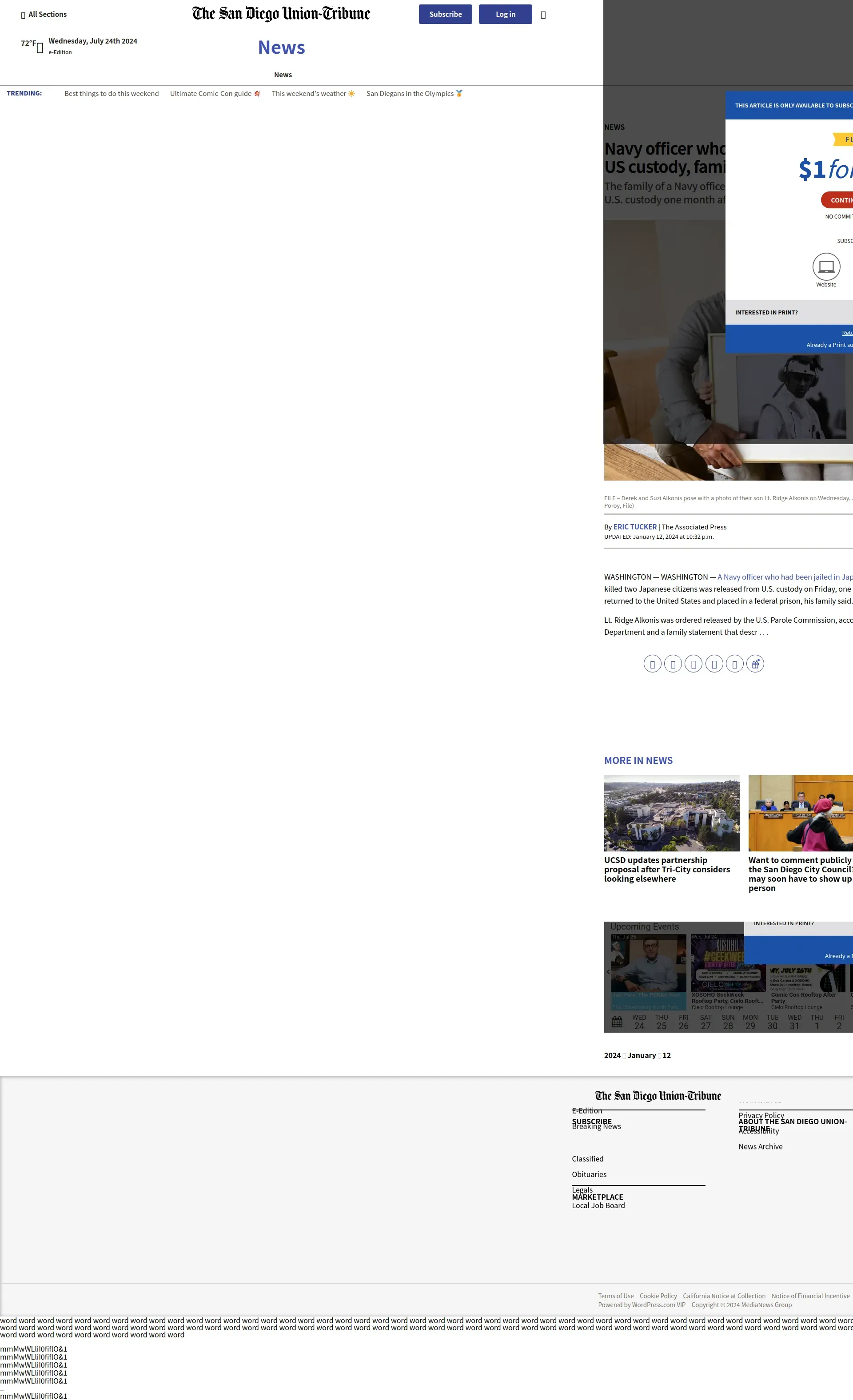This screenshot has height=1400, width=853.
Task: Open the News section tab under heading
Action: [x=283, y=75]
